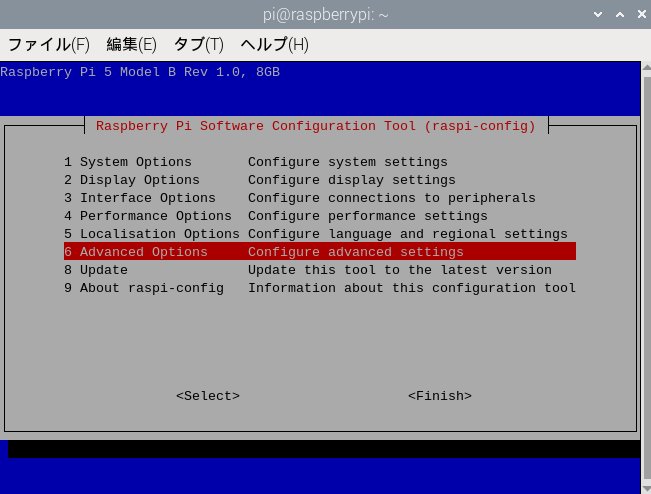Click 'Information about this configuration tool' text
The image size is (651, 494).
[412, 288]
